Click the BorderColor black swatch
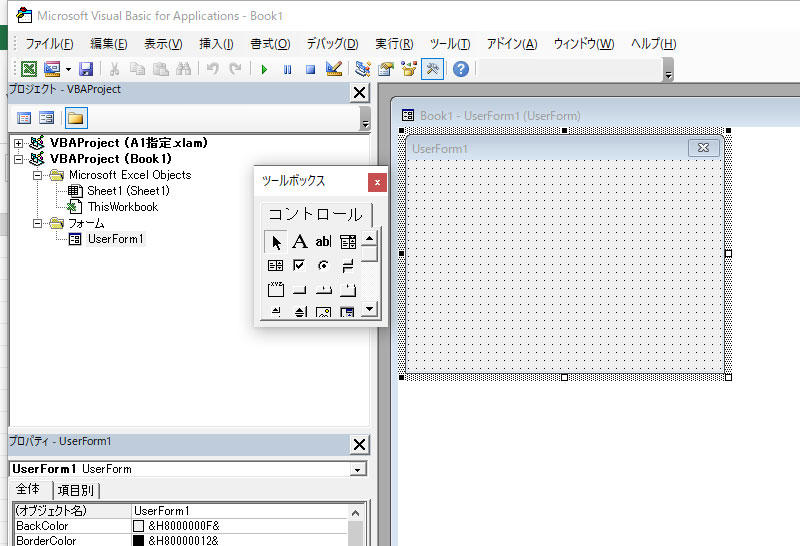Viewport: 800px width, 546px height. click(x=138, y=541)
